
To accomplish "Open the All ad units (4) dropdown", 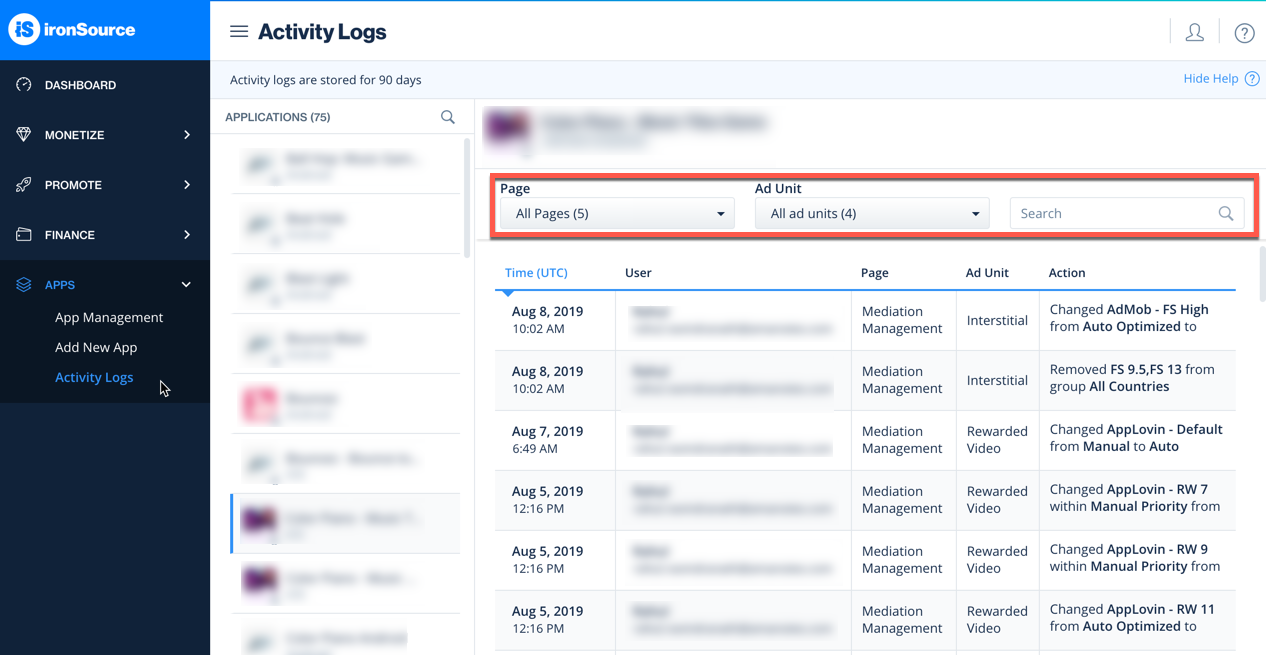I will point(871,213).
